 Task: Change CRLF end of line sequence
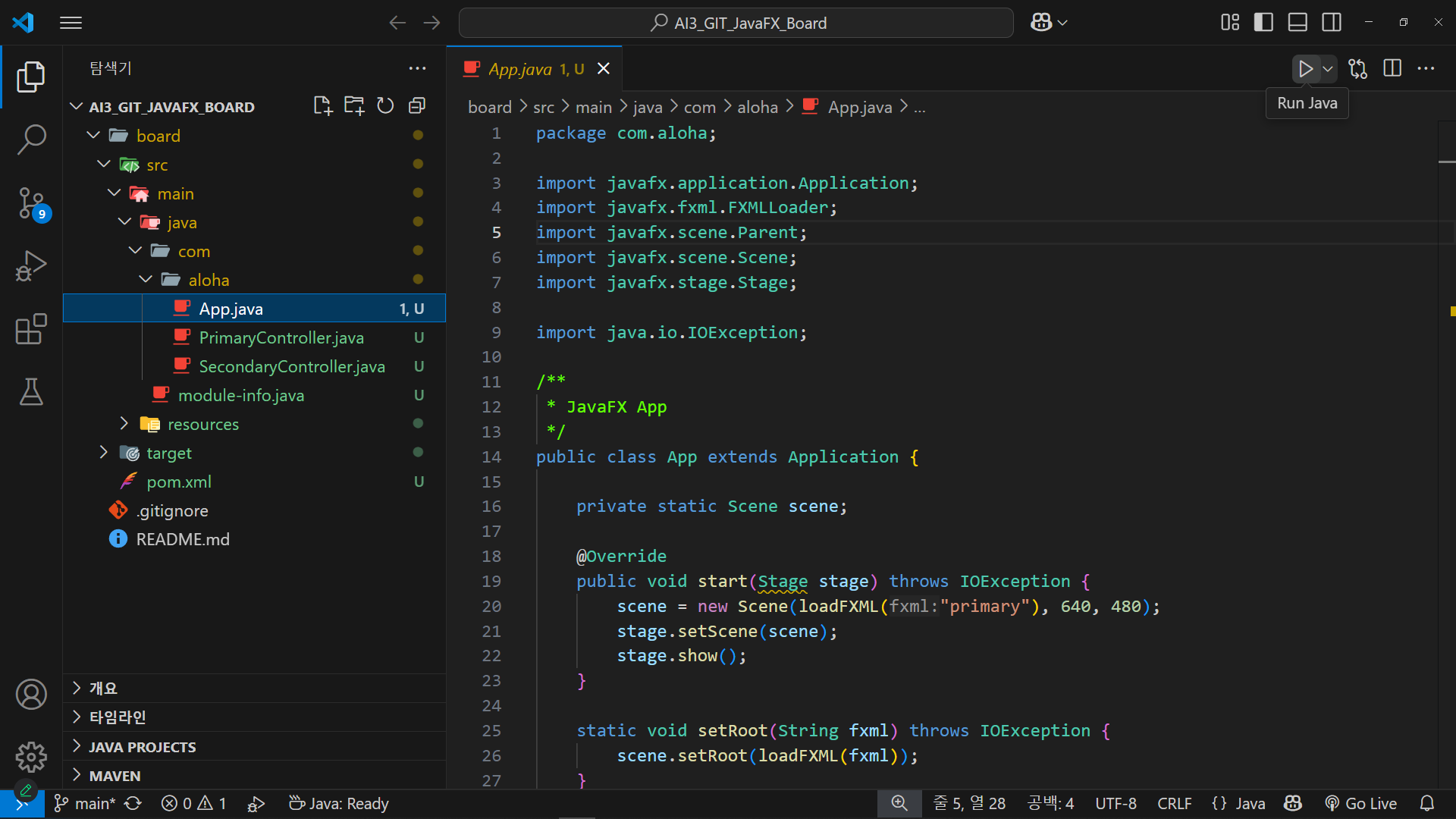click(1174, 804)
